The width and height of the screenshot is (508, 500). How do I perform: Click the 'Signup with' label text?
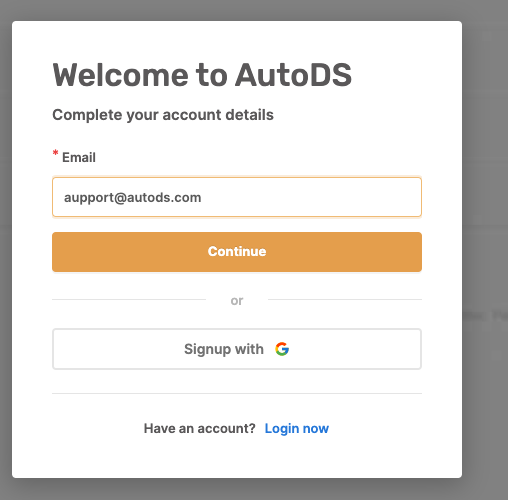coord(224,349)
